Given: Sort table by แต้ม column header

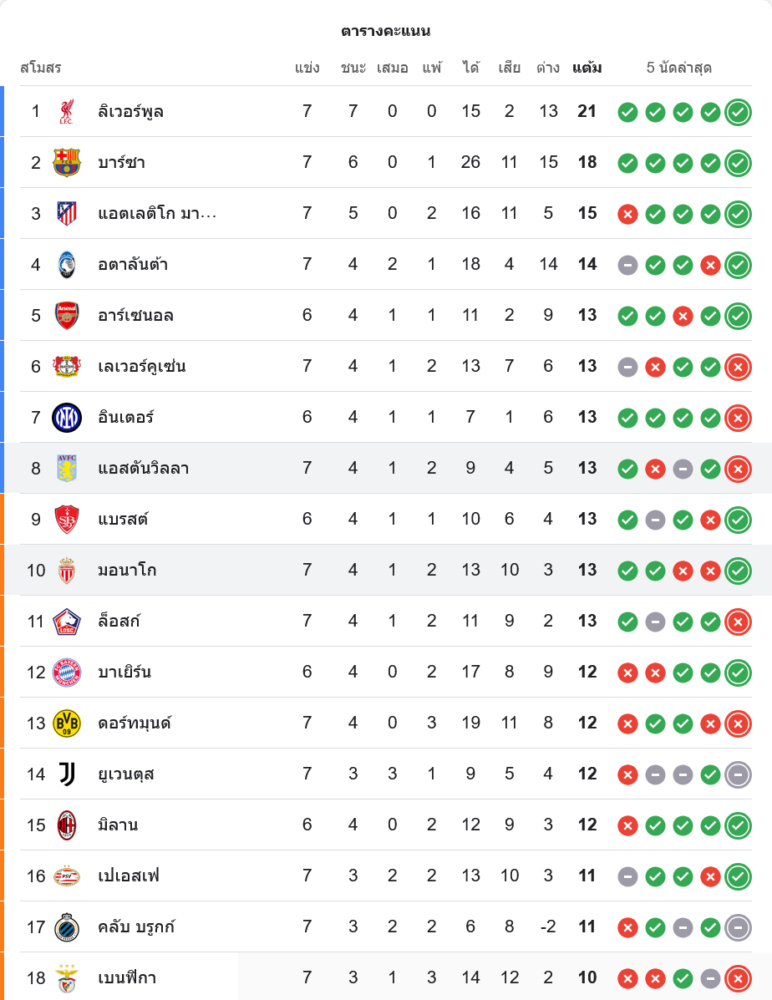Looking at the screenshot, I should tap(587, 68).
